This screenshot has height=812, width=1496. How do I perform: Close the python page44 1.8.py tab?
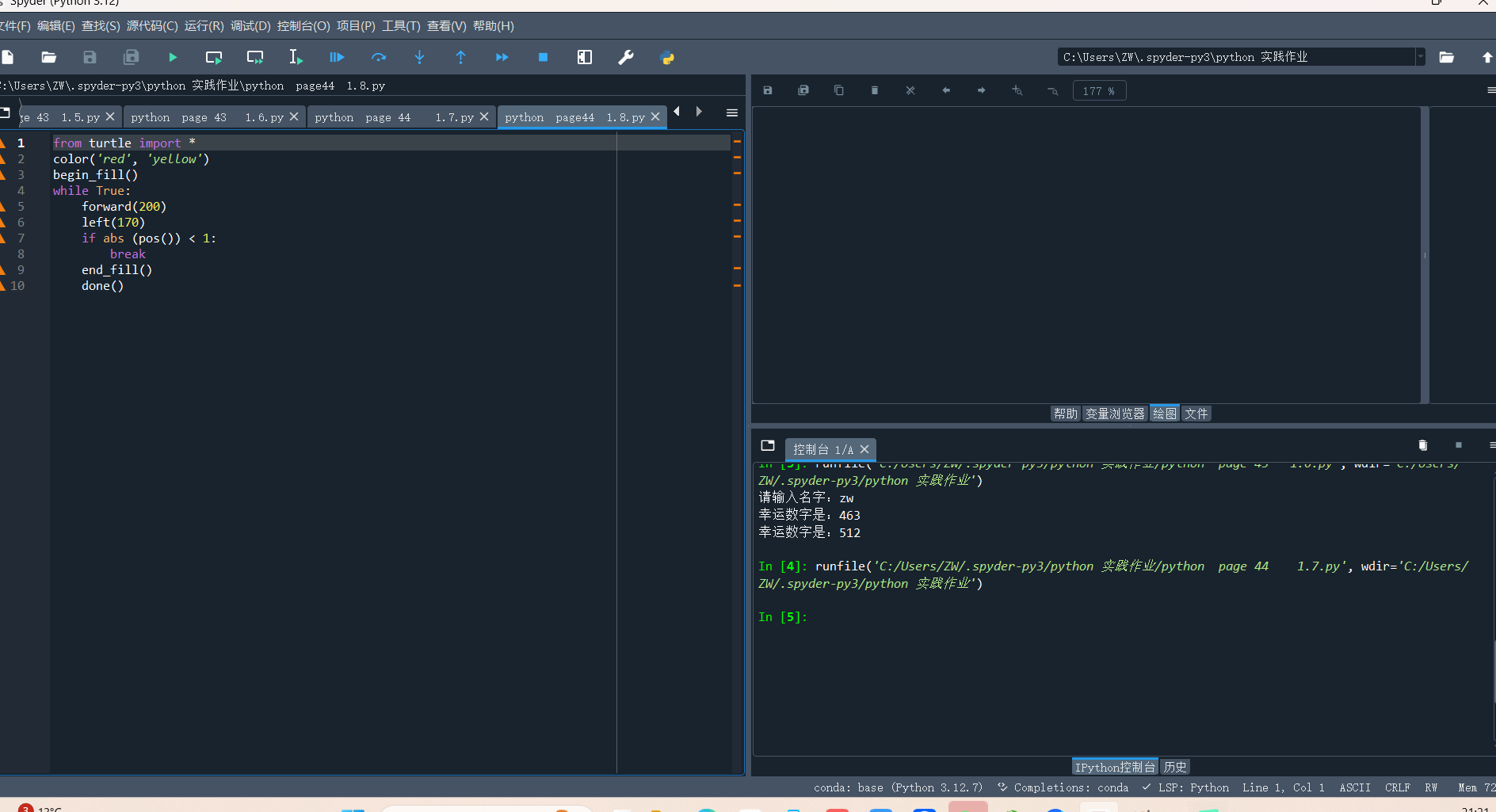tap(655, 116)
